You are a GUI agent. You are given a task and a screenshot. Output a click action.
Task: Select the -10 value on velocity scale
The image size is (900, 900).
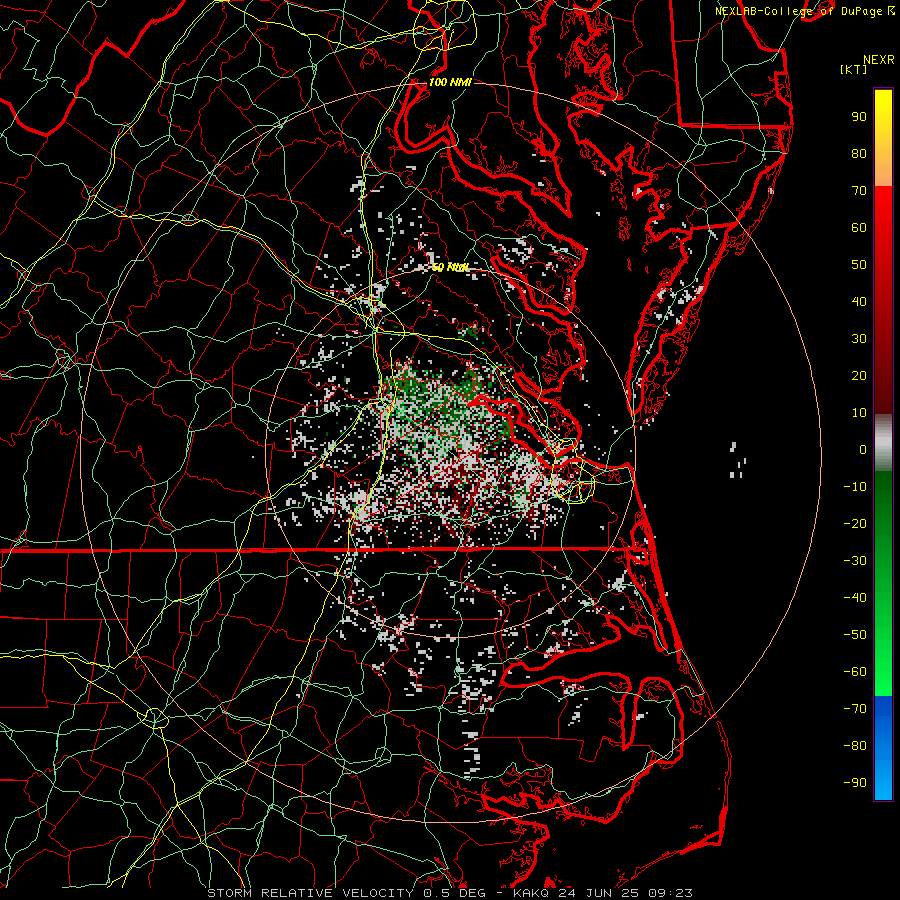[855, 487]
